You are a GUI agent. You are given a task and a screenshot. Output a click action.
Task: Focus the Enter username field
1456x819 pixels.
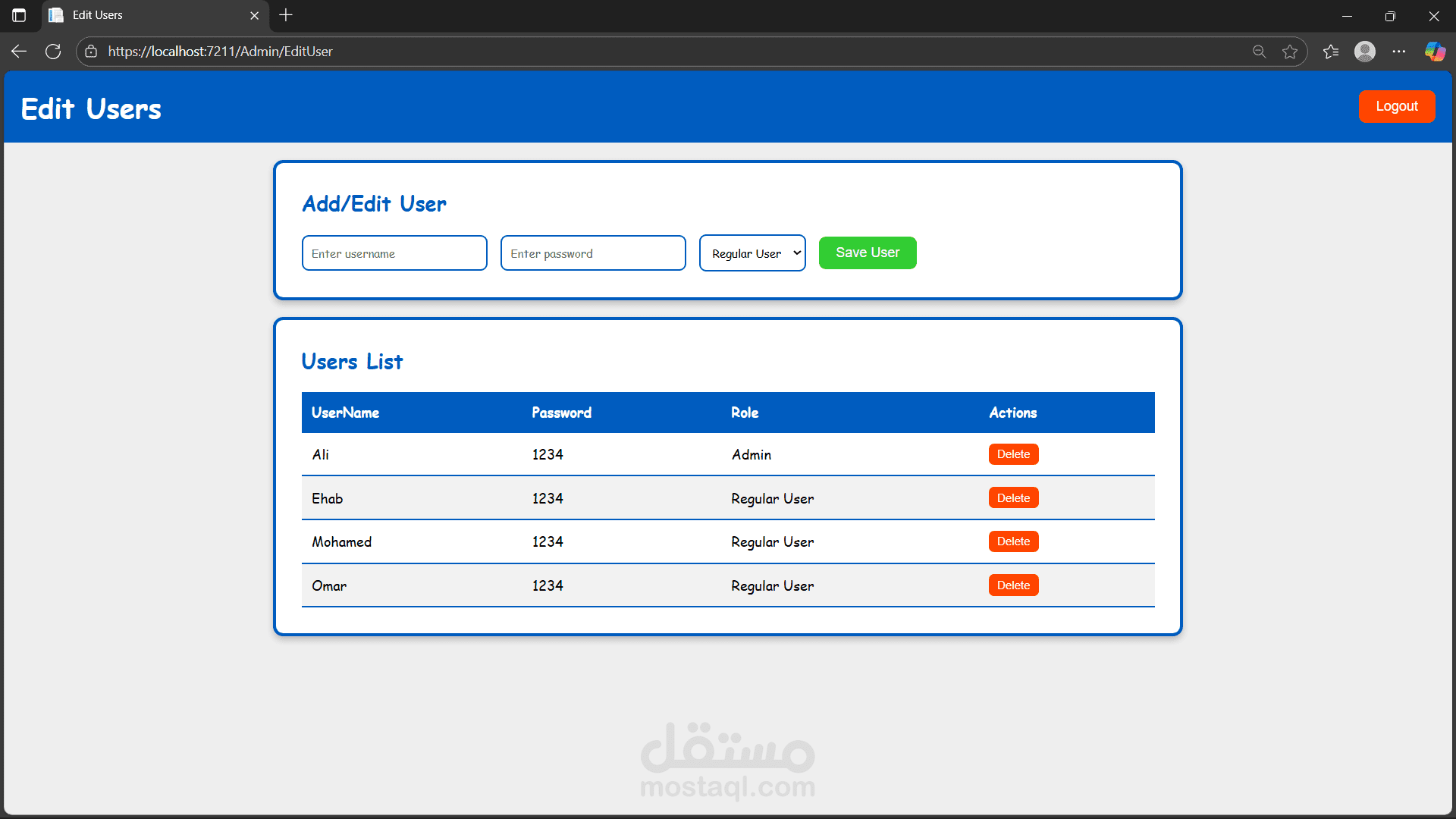coord(394,253)
